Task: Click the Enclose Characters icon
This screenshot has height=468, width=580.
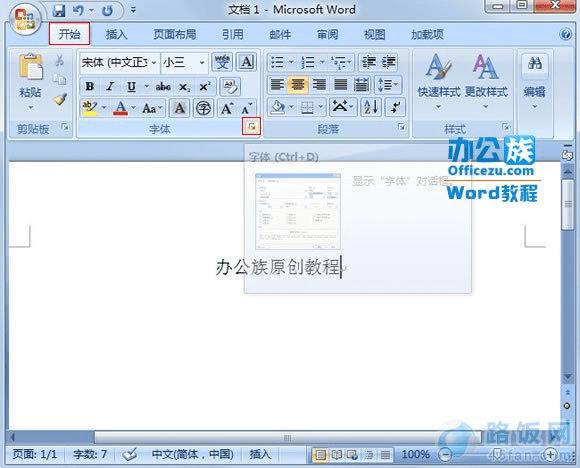Action: pos(203,108)
